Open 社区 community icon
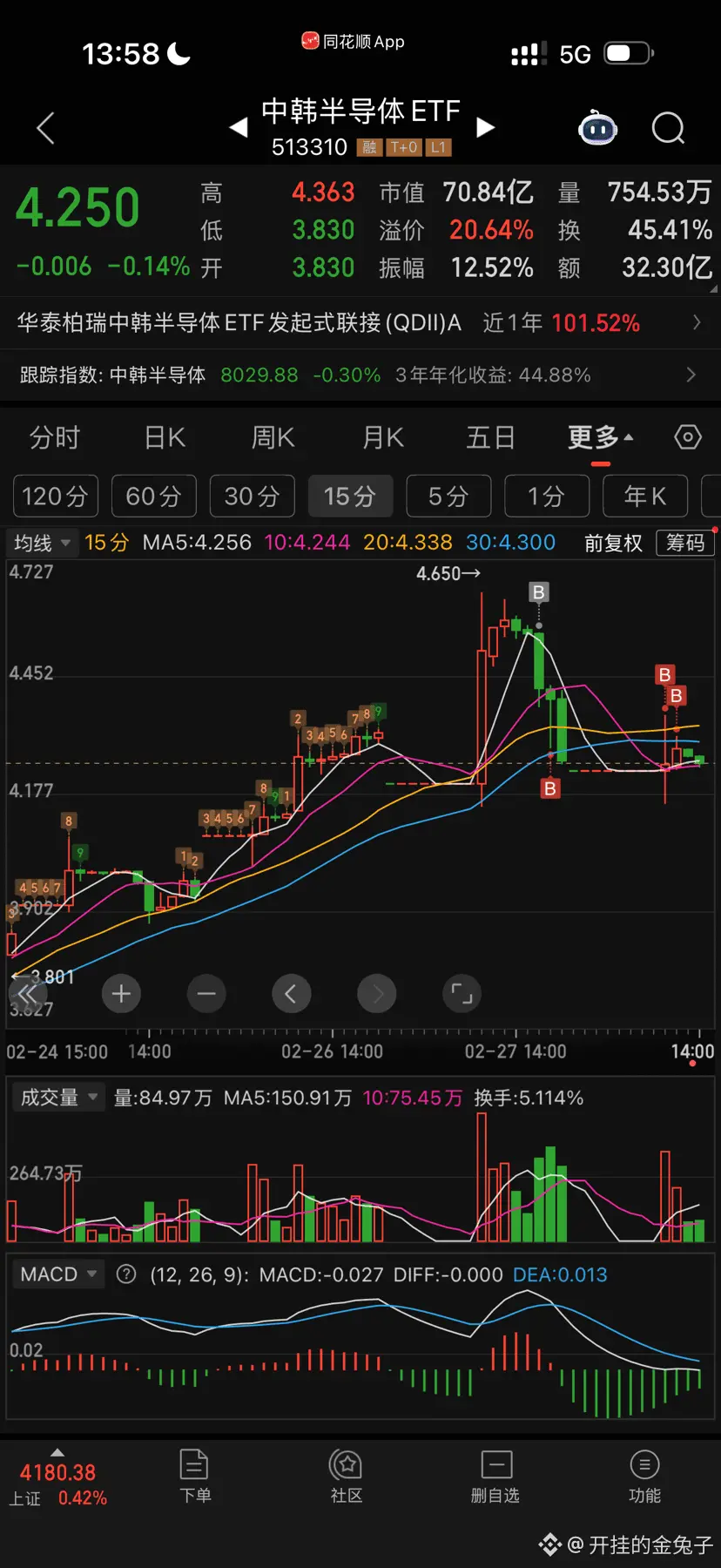 pyautogui.click(x=346, y=1477)
